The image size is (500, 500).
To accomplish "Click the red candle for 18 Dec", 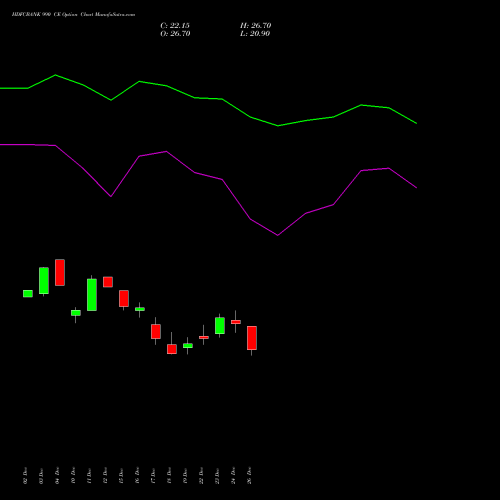I will tap(172, 349).
